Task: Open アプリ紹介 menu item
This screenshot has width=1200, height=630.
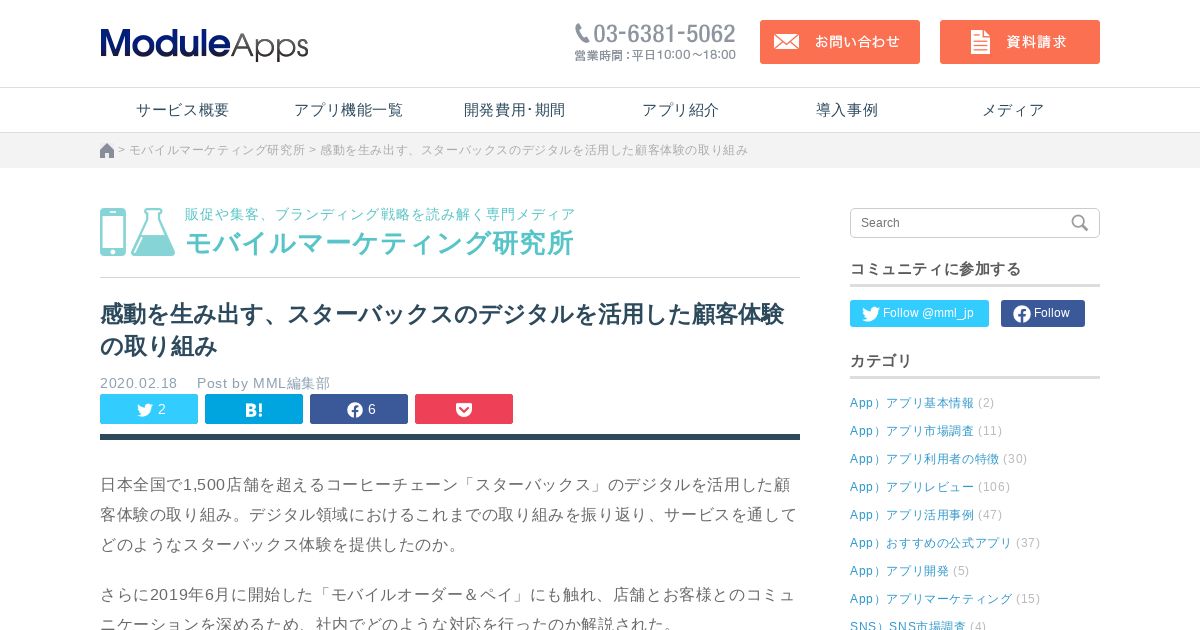Action: pos(680,110)
